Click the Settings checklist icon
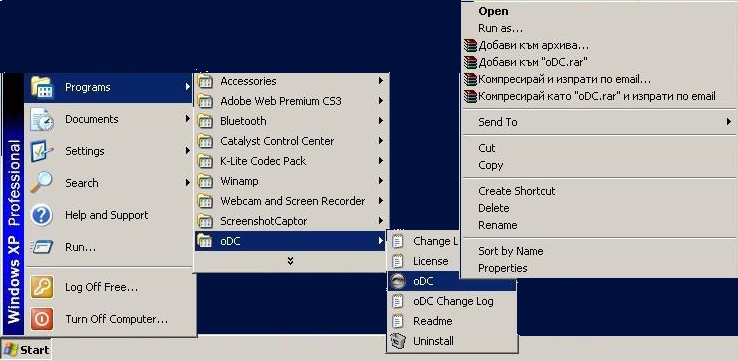The image size is (738, 361). (x=42, y=151)
